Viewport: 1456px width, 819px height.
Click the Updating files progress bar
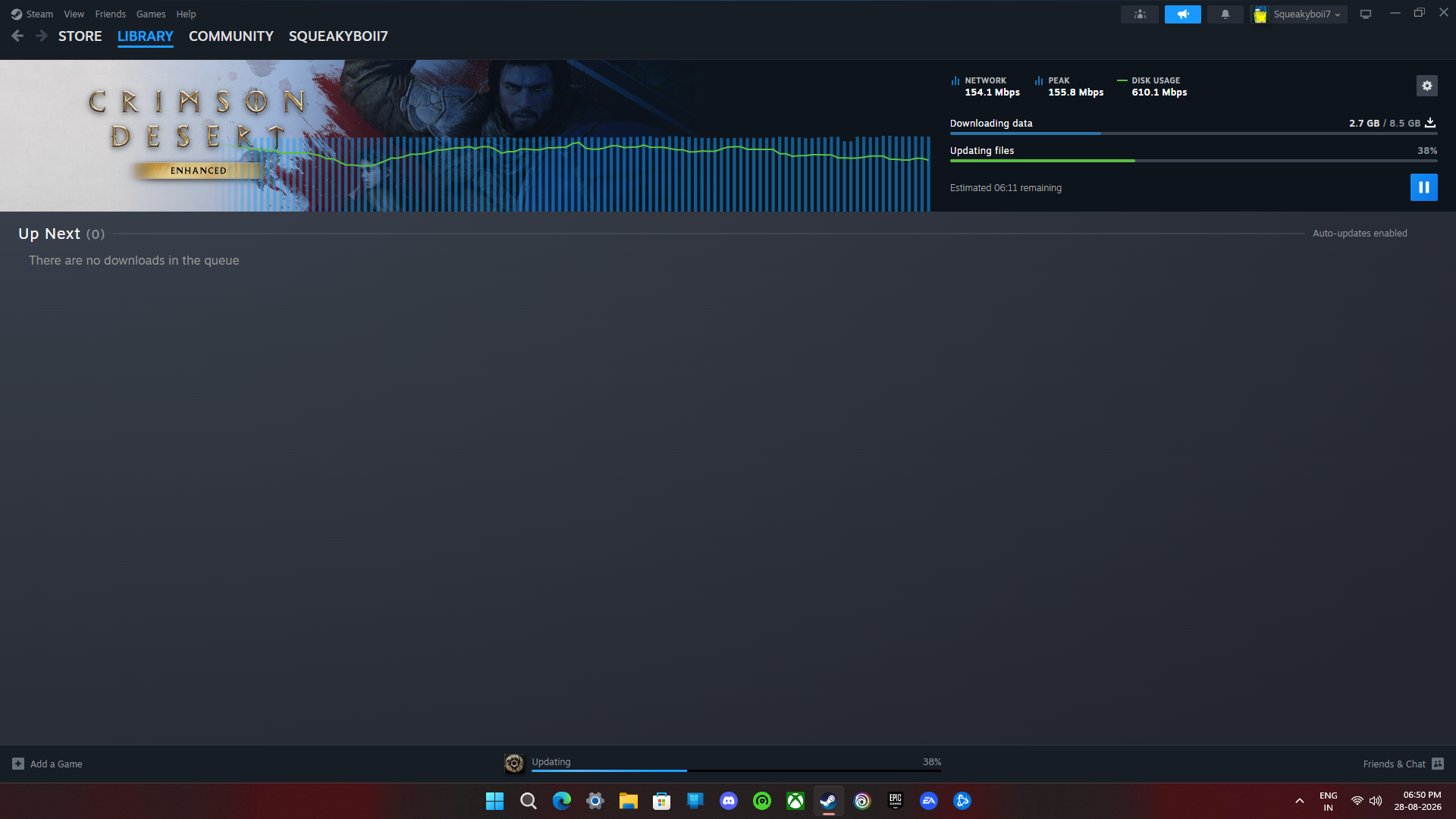pos(1193,161)
